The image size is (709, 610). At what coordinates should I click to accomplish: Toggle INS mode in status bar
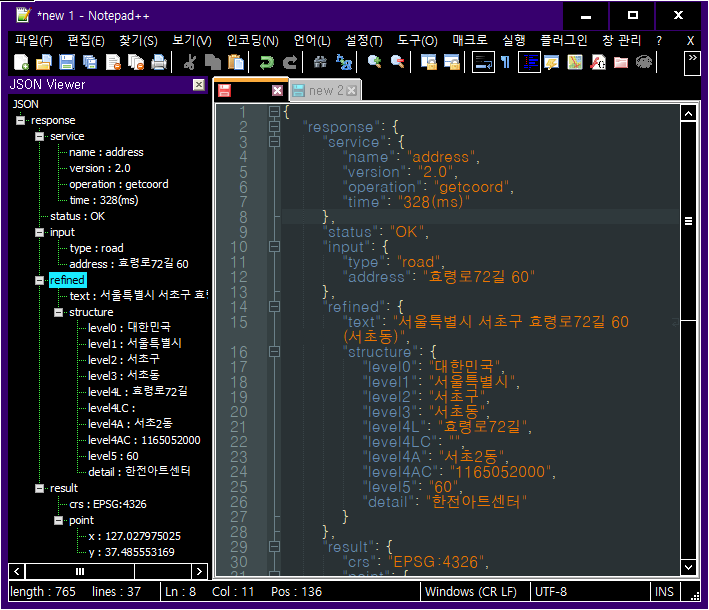[x=664, y=592]
